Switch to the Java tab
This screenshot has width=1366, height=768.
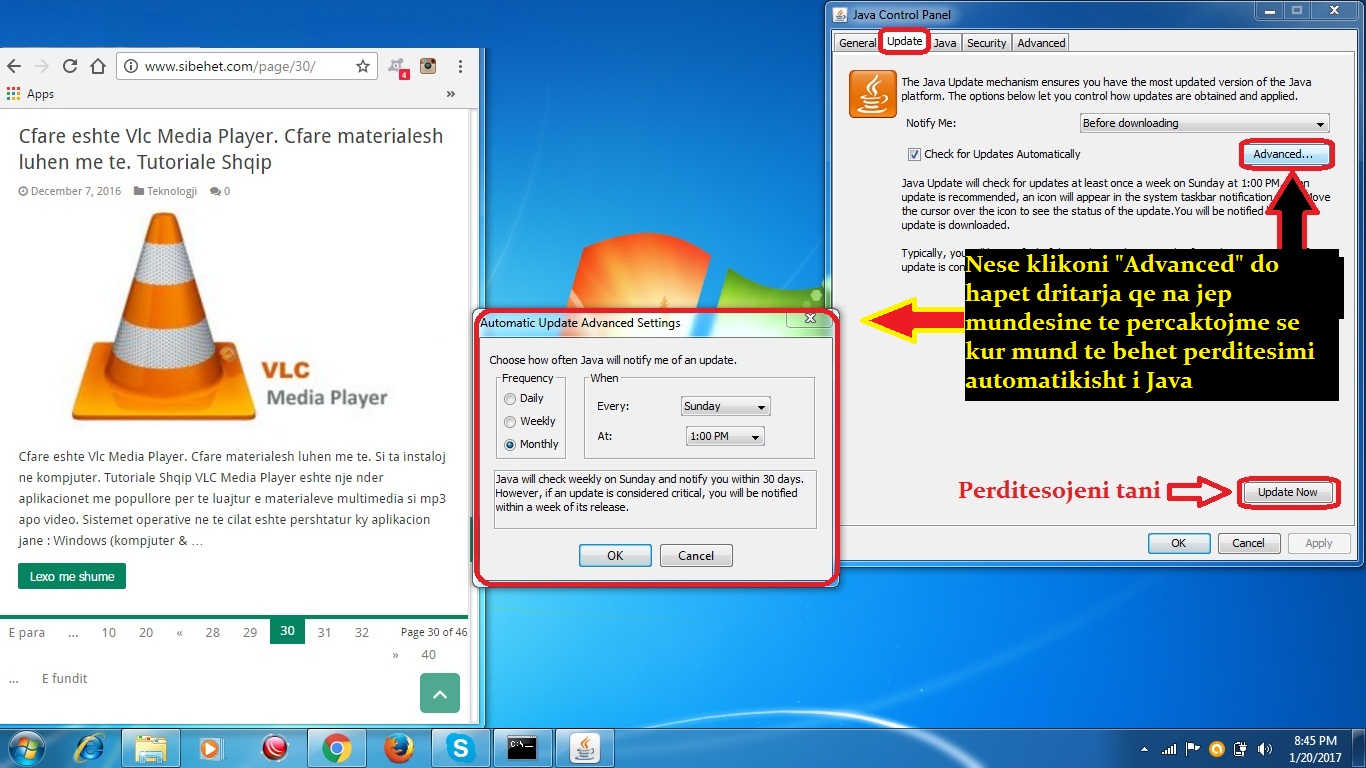[x=945, y=43]
